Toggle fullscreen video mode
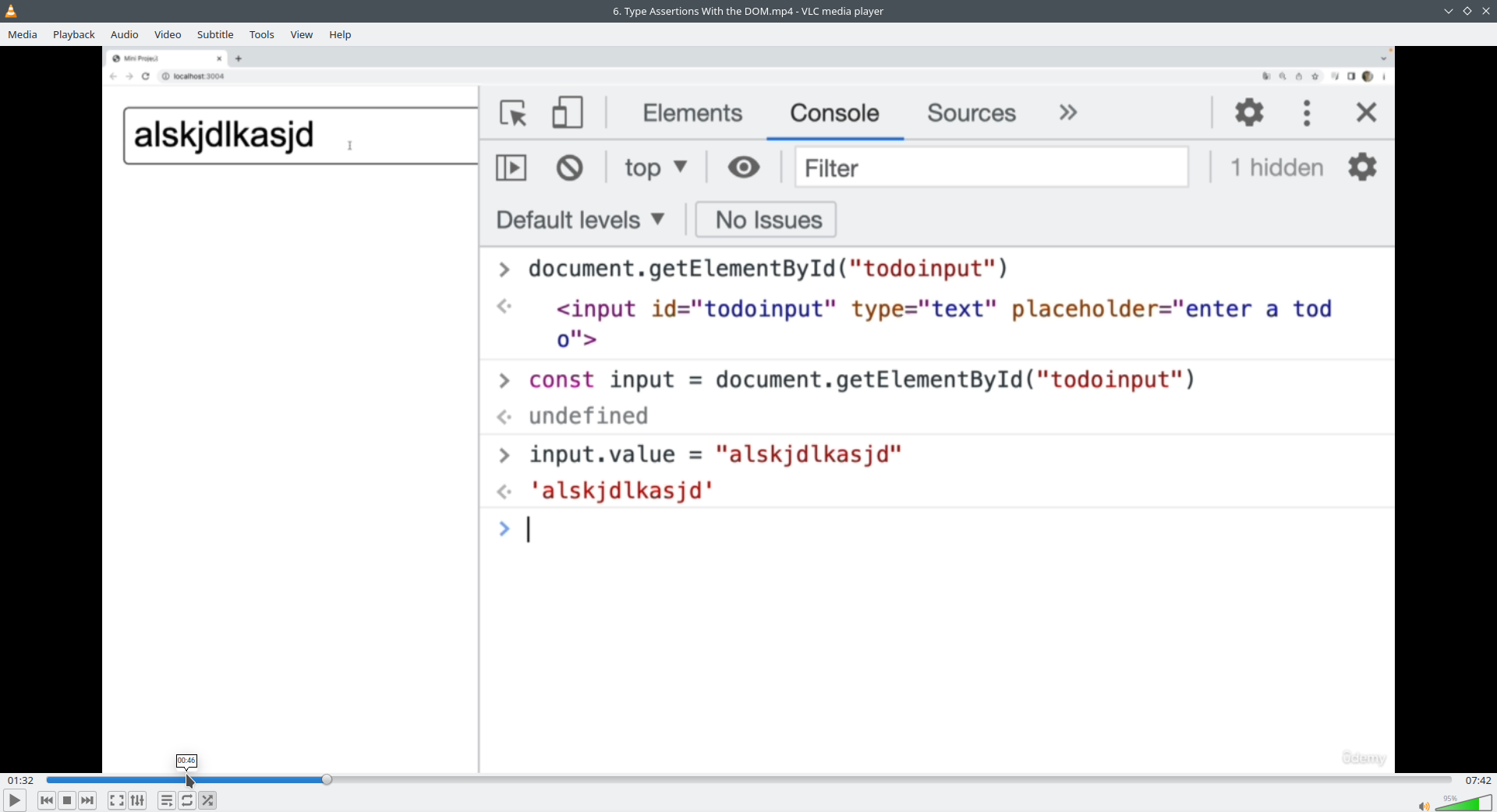This screenshot has height=812, width=1497. pos(116,800)
